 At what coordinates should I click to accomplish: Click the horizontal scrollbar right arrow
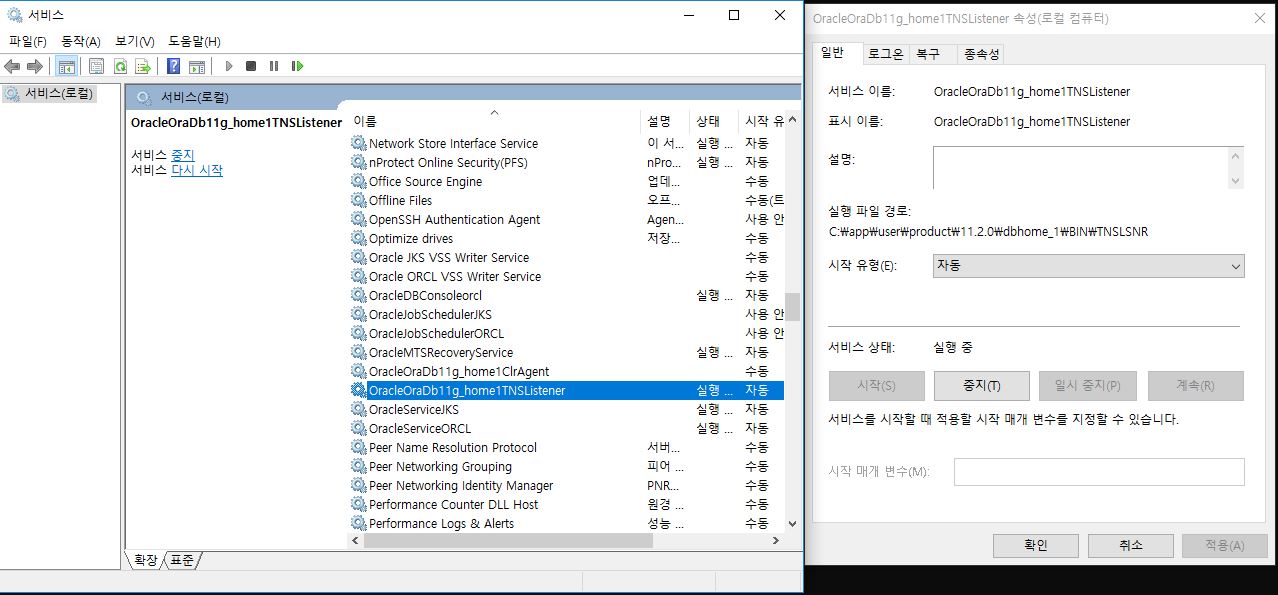coord(775,540)
